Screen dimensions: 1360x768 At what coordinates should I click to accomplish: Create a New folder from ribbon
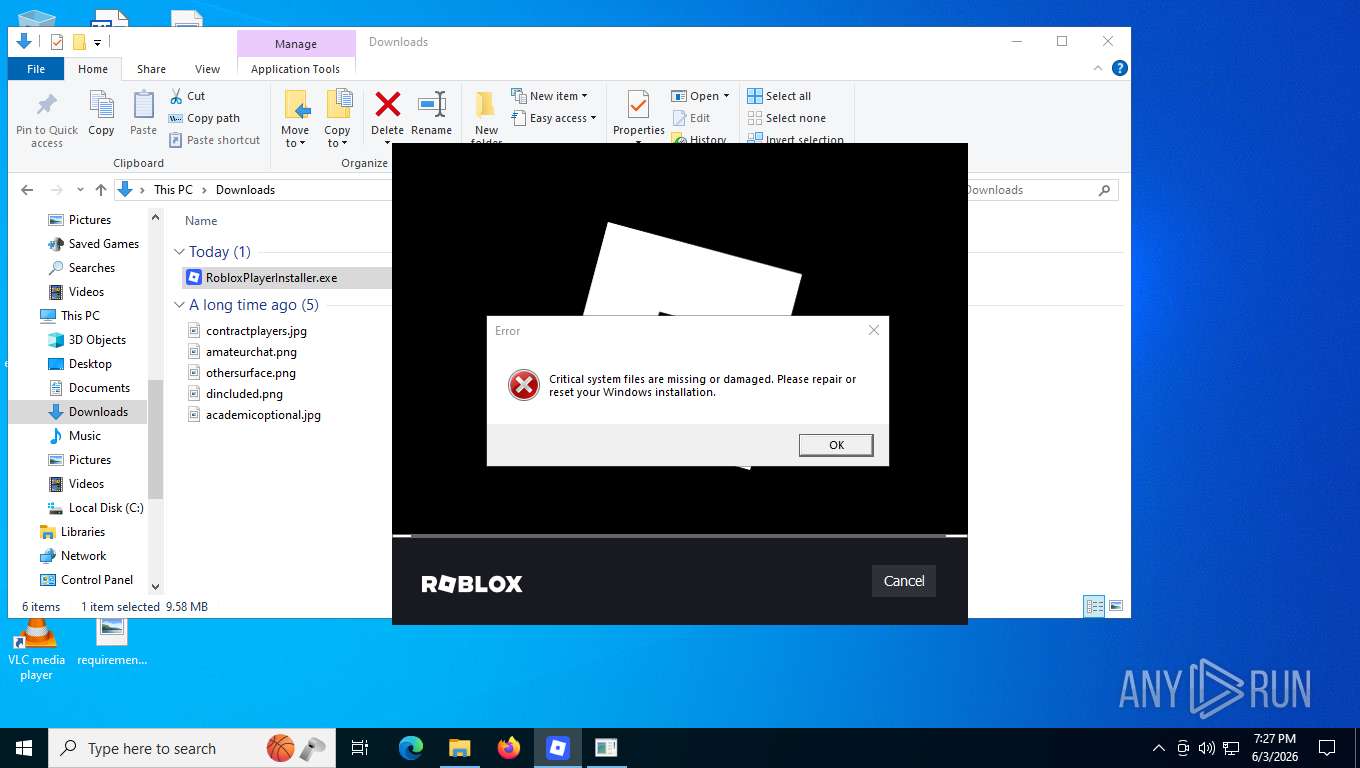click(486, 117)
